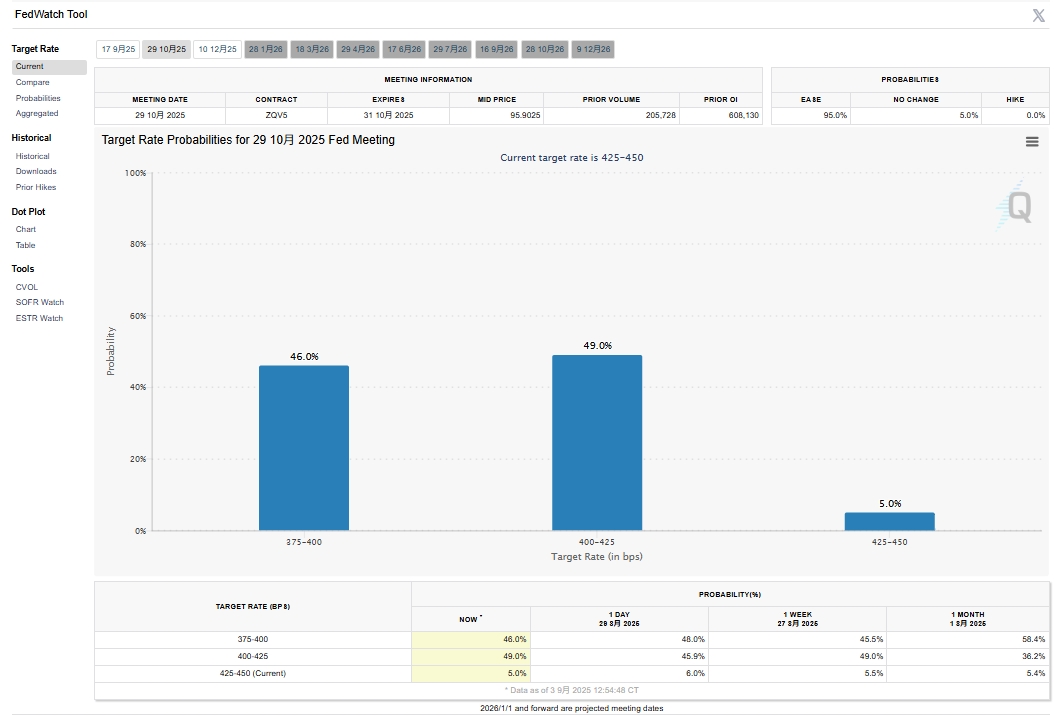Image resolution: width=1054 pixels, height=717 pixels.
Task: Click the 375-400 row label in the table
Action: 253,640
